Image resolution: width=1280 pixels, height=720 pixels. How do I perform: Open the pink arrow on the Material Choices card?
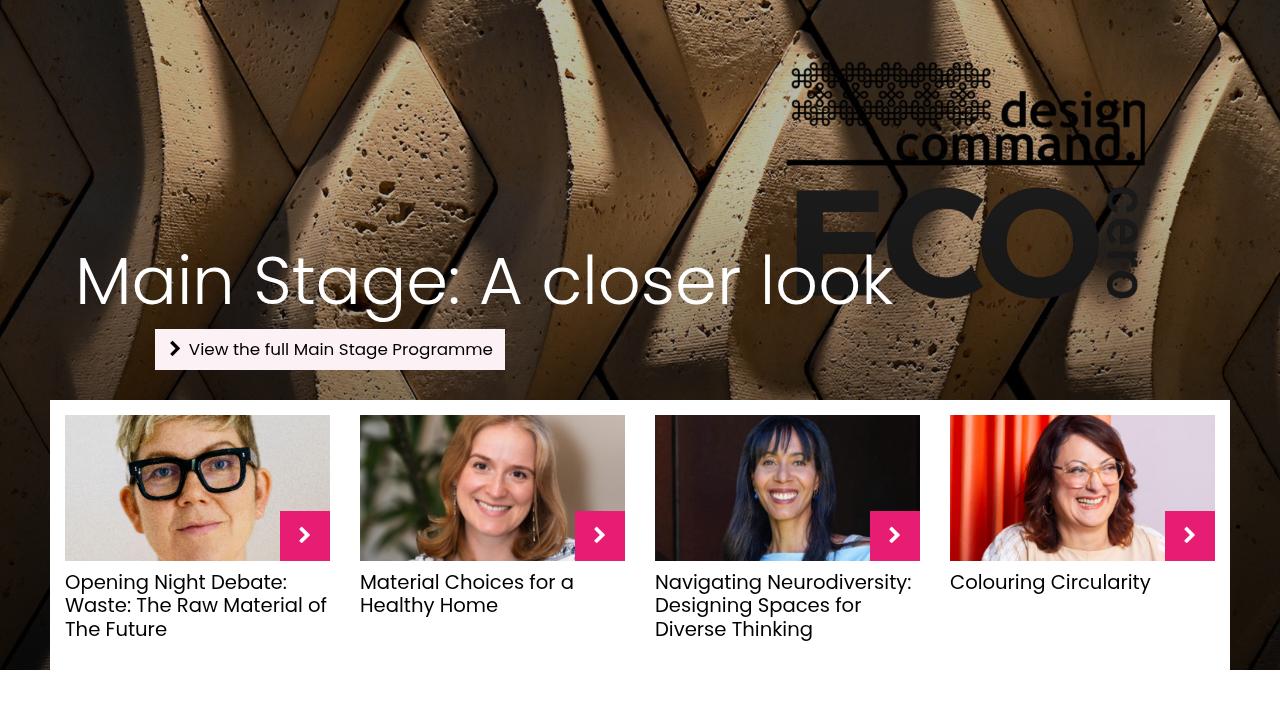coord(600,536)
